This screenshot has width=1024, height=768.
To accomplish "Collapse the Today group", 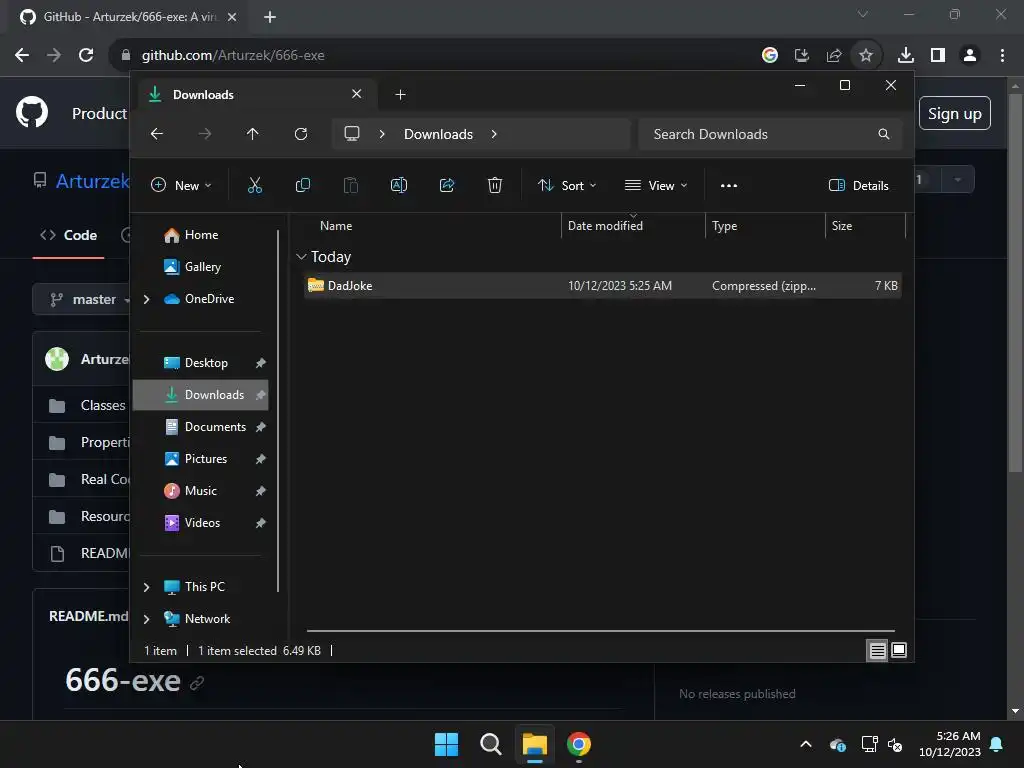I will point(301,257).
